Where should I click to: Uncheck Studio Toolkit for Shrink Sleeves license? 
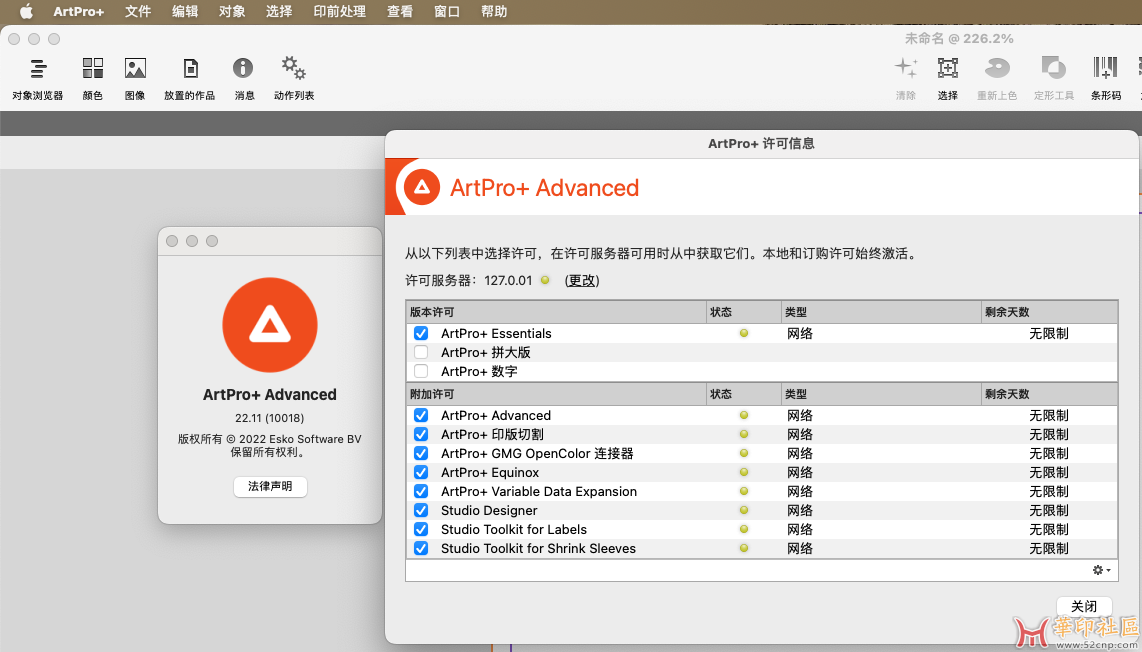tap(421, 548)
